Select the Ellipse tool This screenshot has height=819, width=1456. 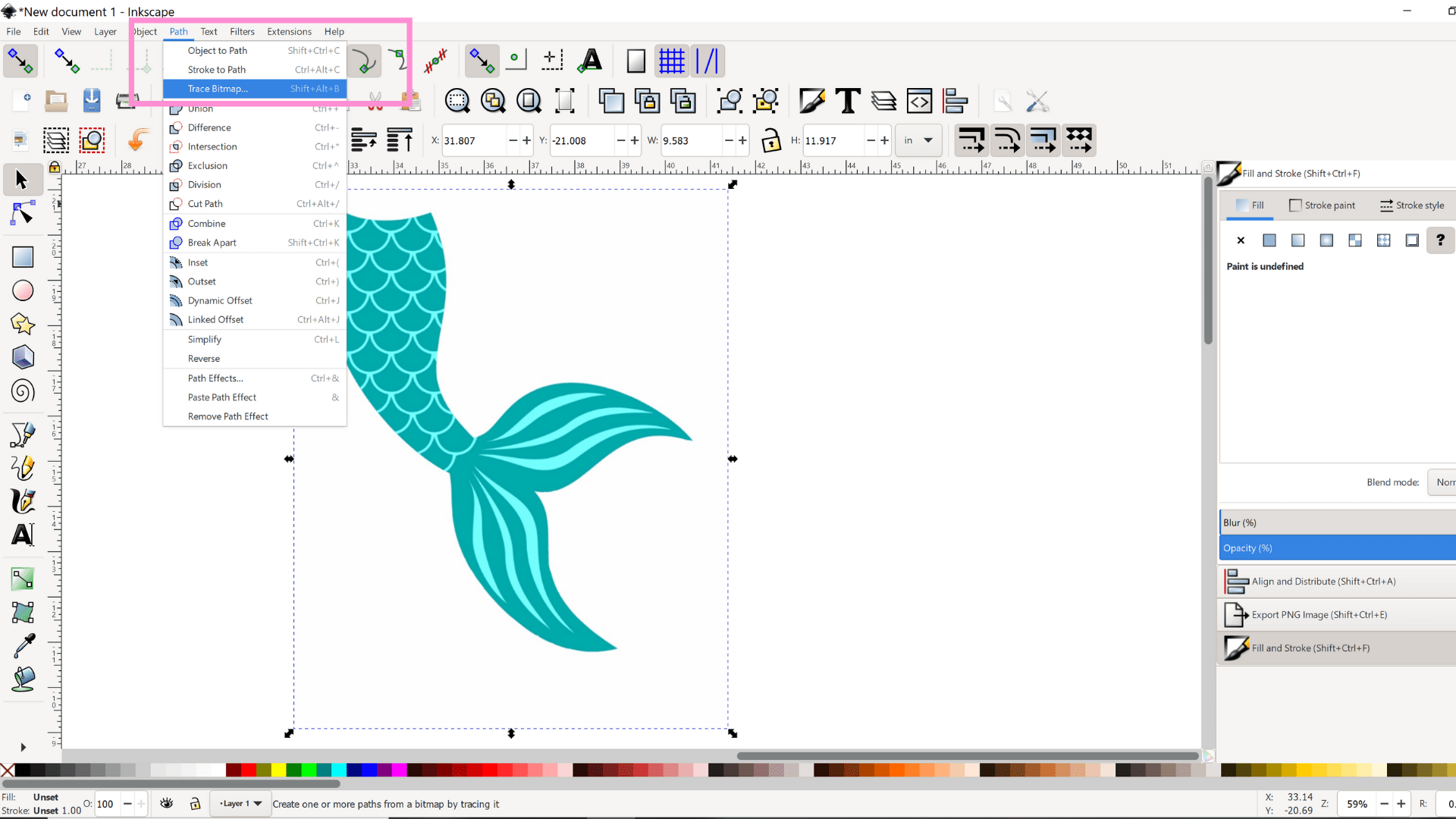[x=22, y=290]
